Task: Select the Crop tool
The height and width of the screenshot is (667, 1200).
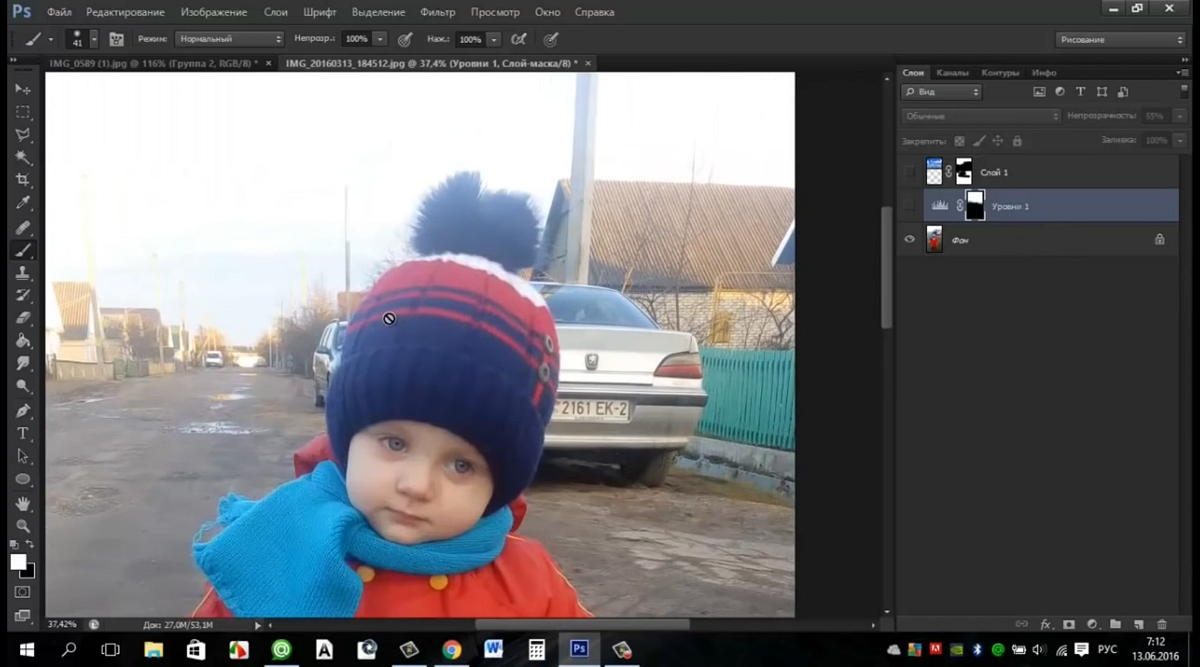Action: coord(22,181)
